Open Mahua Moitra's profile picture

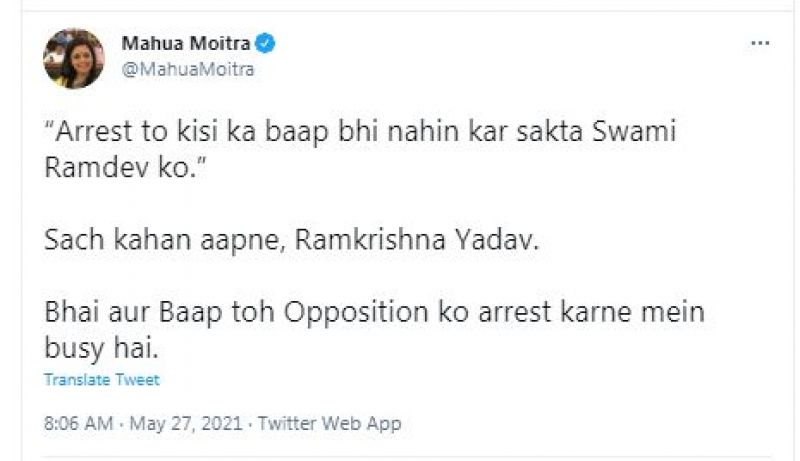tap(73, 57)
